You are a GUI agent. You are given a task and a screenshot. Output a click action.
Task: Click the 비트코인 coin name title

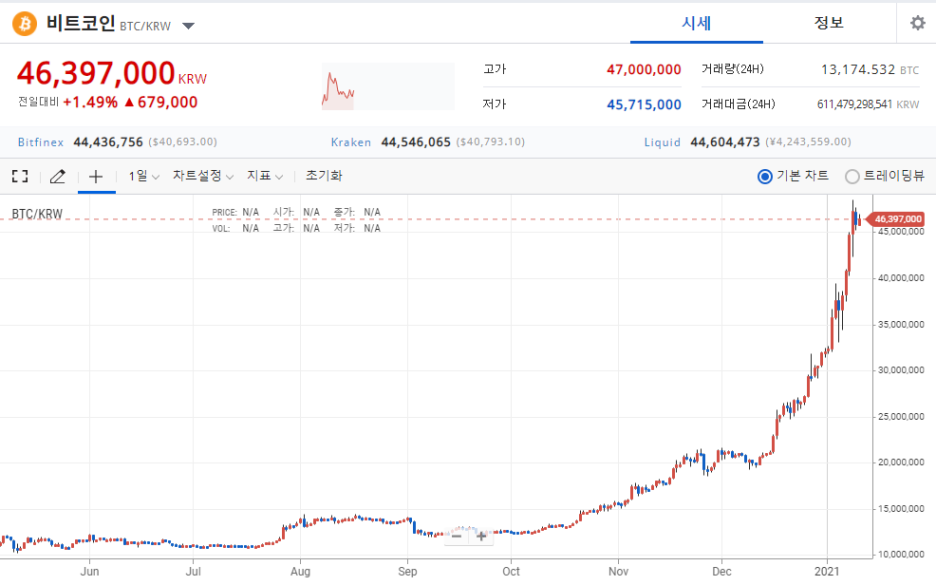pos(81,23)
